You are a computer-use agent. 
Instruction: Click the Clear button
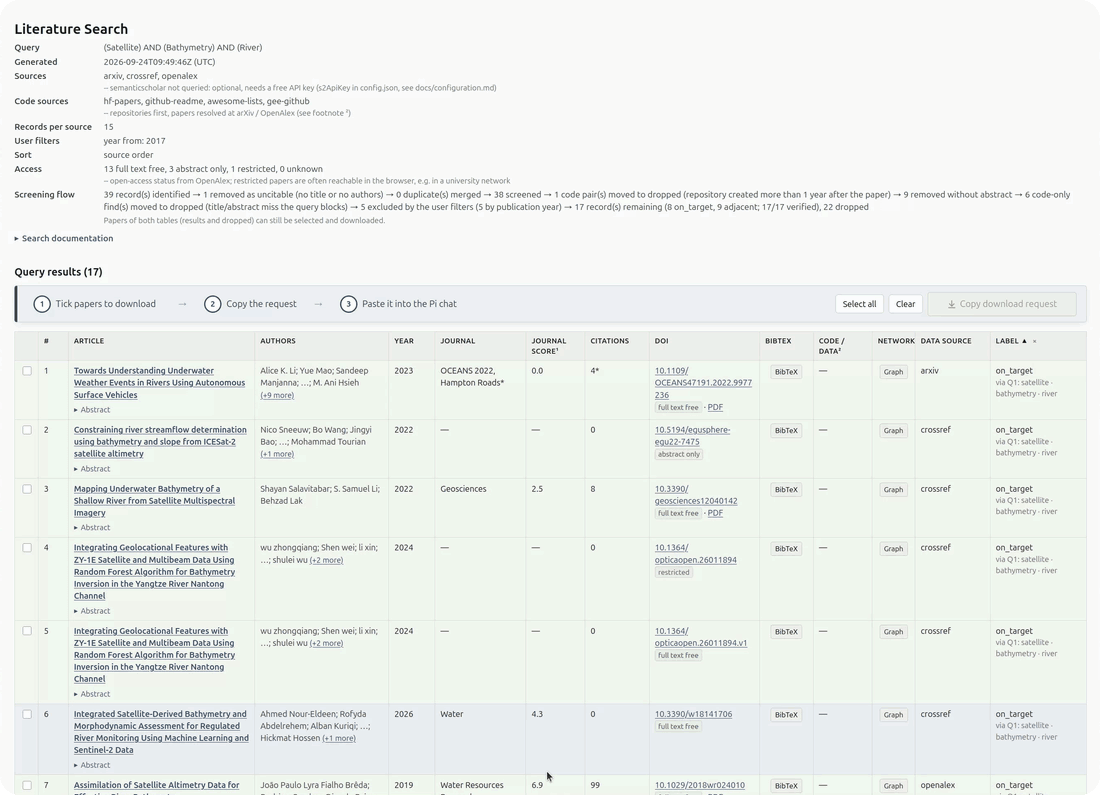905,304
